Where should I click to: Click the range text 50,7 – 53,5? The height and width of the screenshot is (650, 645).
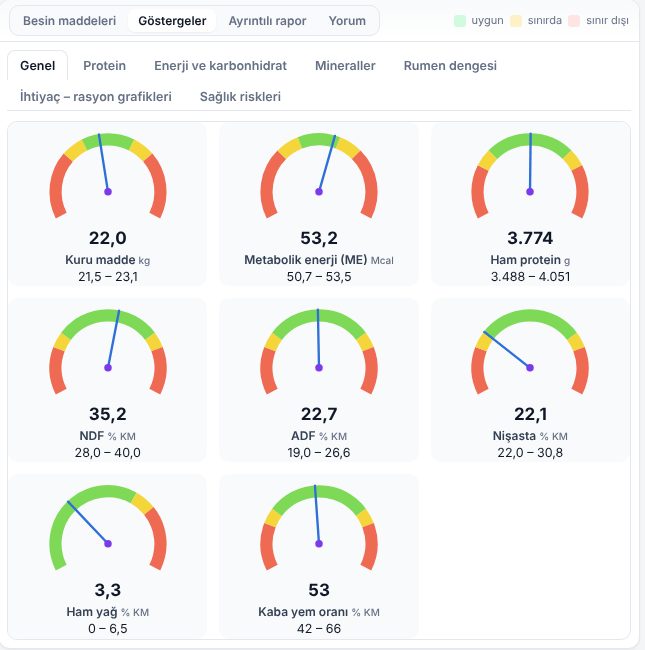click(319, 276)
